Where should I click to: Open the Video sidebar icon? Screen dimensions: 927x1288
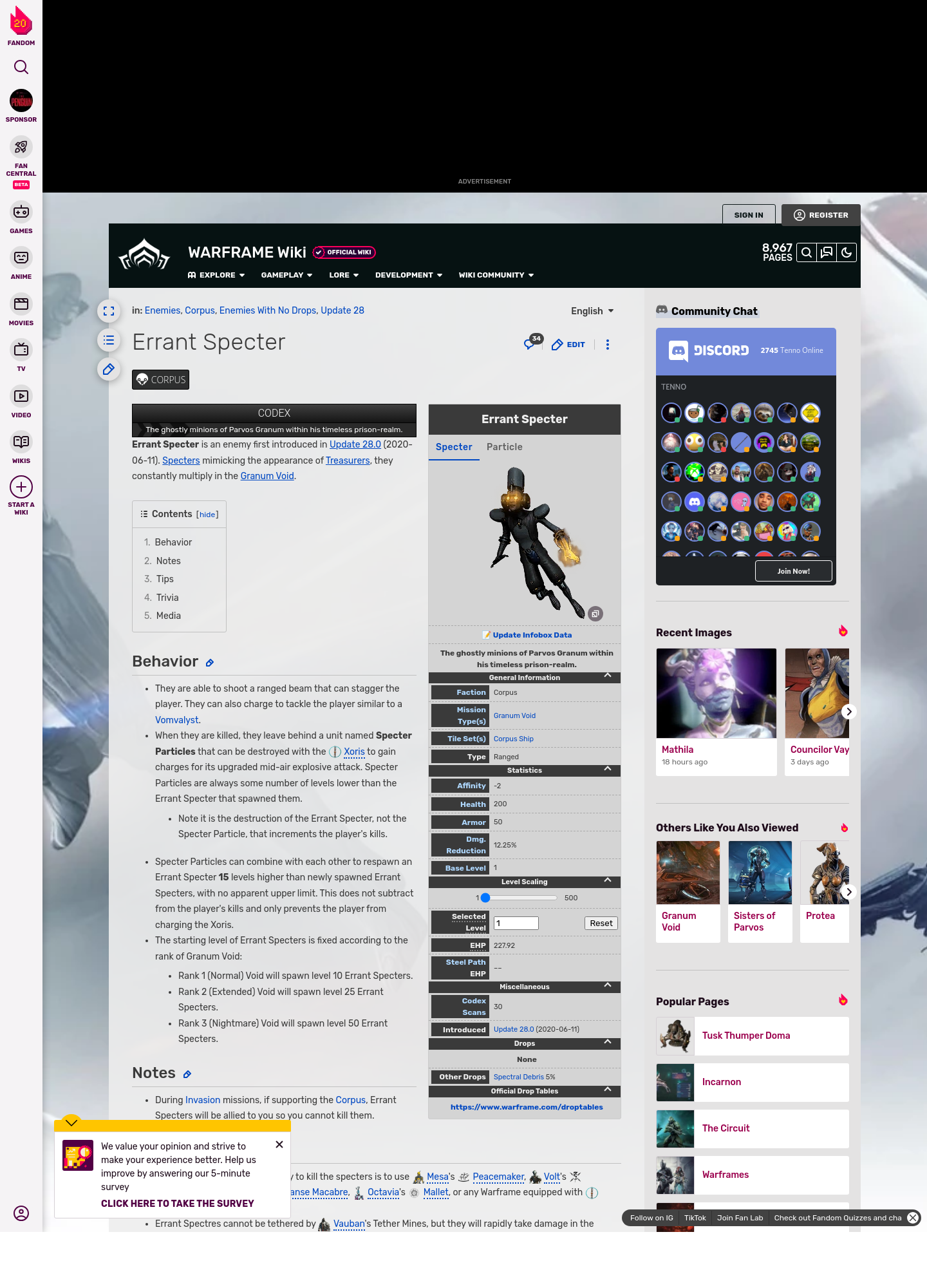coord(21,396)
